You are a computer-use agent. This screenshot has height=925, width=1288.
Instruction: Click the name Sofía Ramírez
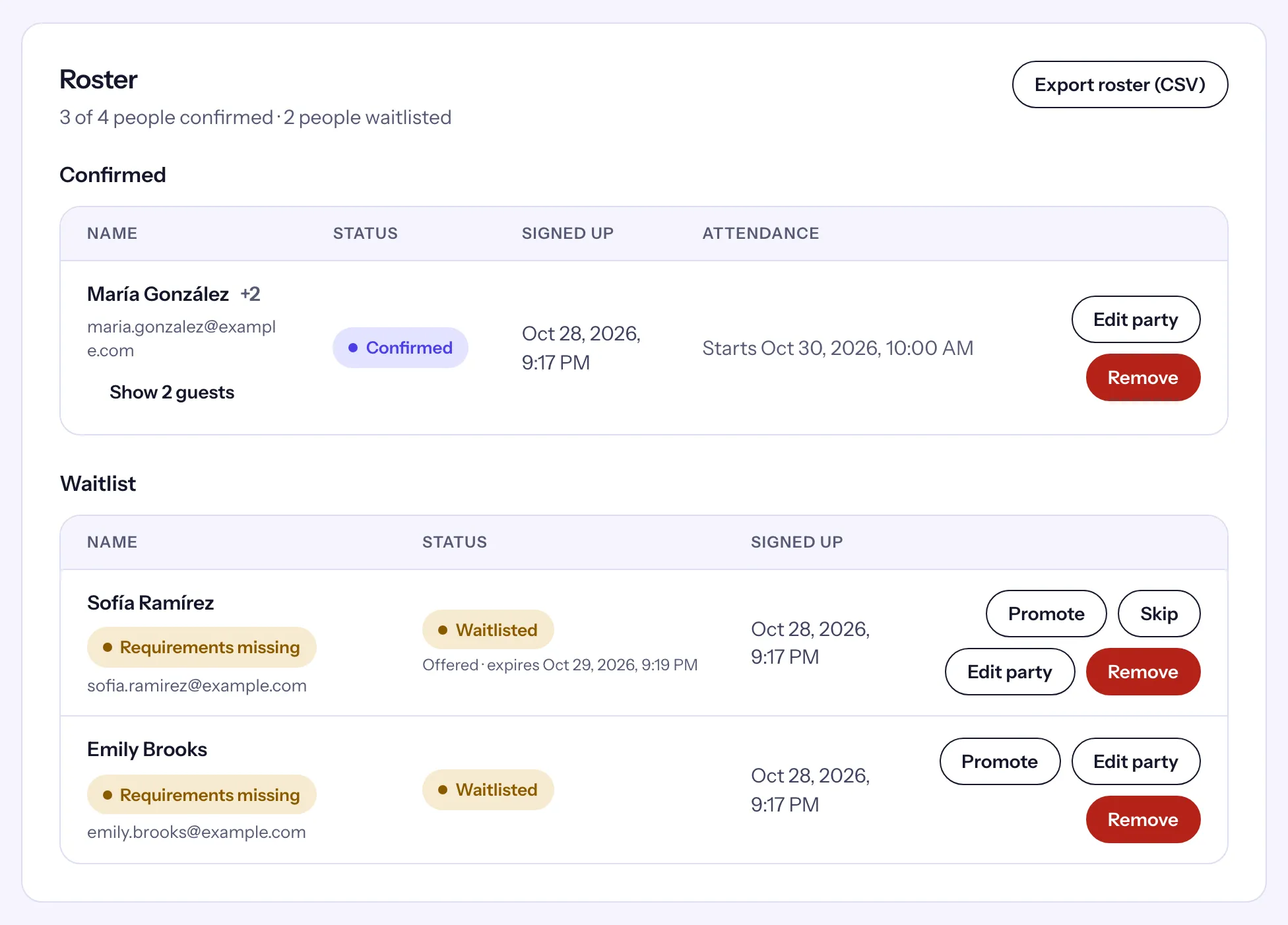(x=150, y=602)
